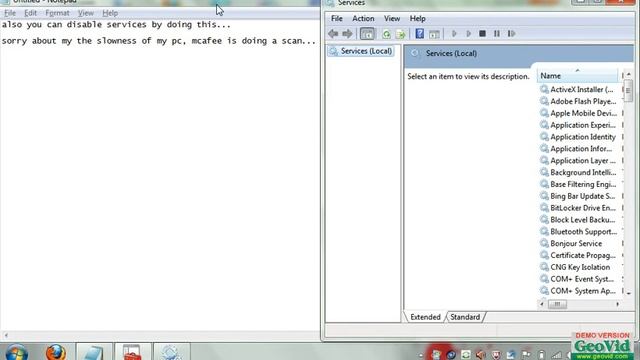Click the Export List toolbar icon
Viewport: 640px width, 360px height.
pyautogui.click(x=401, y=34)
